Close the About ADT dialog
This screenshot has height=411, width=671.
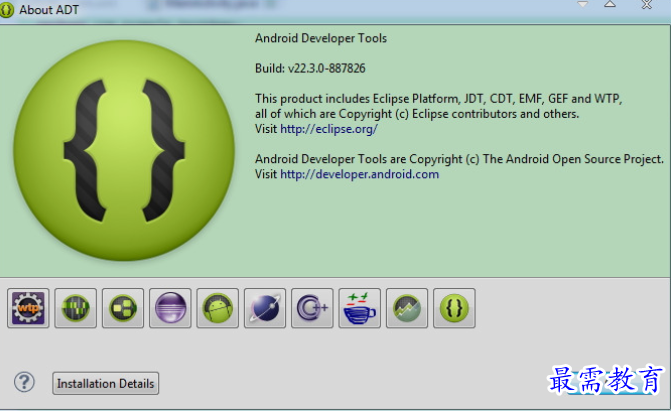(647, 5)
